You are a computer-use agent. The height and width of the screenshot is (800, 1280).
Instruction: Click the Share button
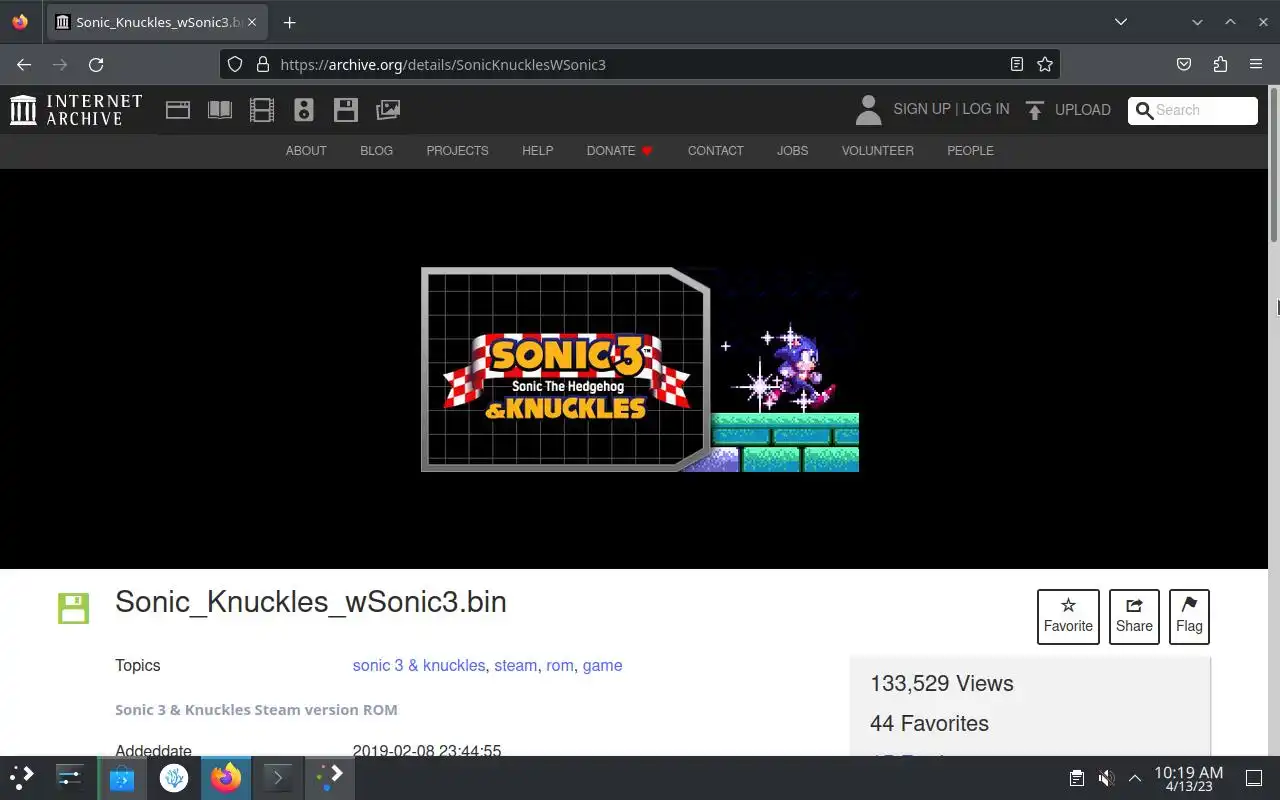click(1134, 617)
